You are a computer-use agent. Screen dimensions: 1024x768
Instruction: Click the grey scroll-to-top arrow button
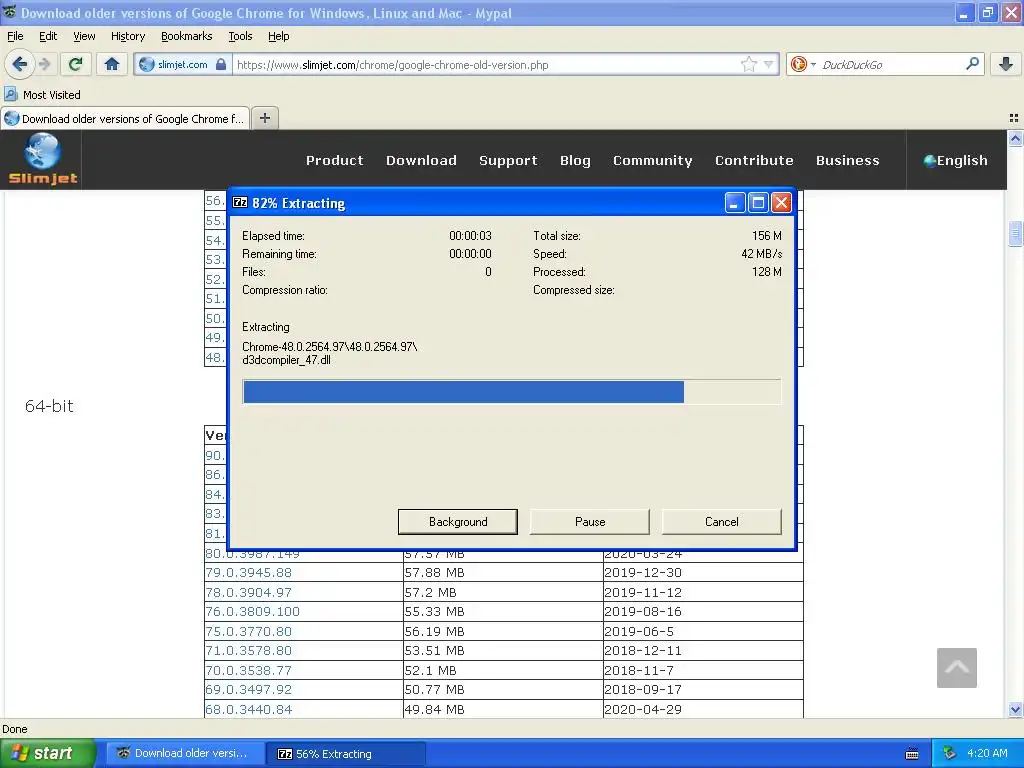957,667
